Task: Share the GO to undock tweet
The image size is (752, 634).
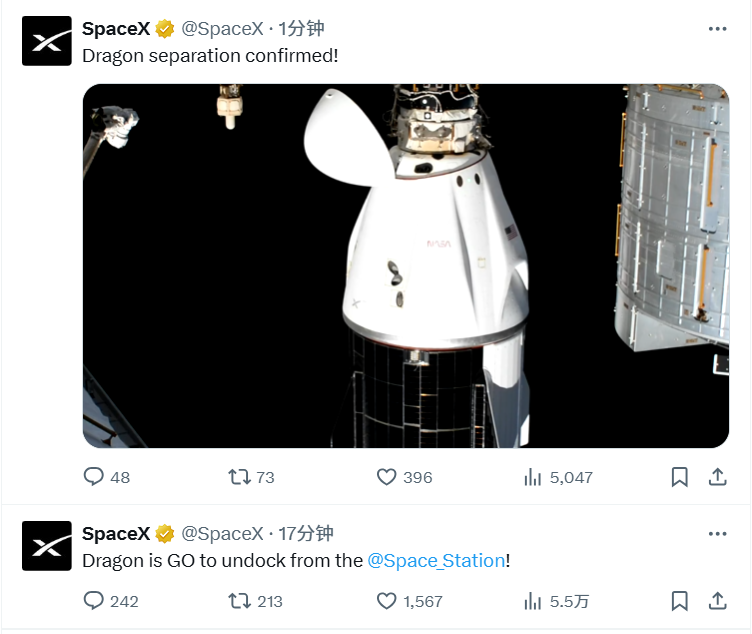Action: click(717, 601)
